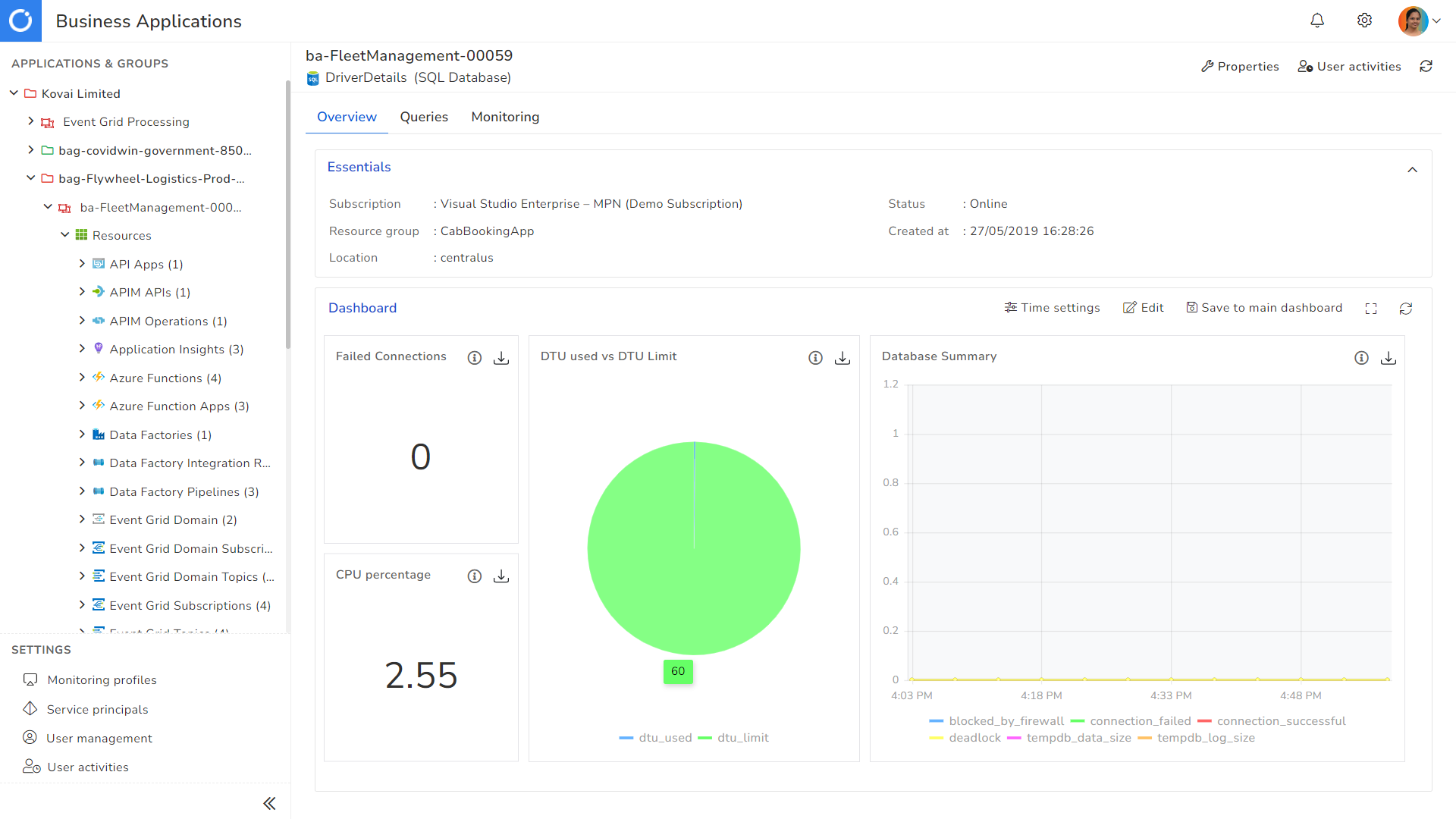Switch to the Monitoring tab
This screenshot has width=1456, height=819.
[505, 117]
